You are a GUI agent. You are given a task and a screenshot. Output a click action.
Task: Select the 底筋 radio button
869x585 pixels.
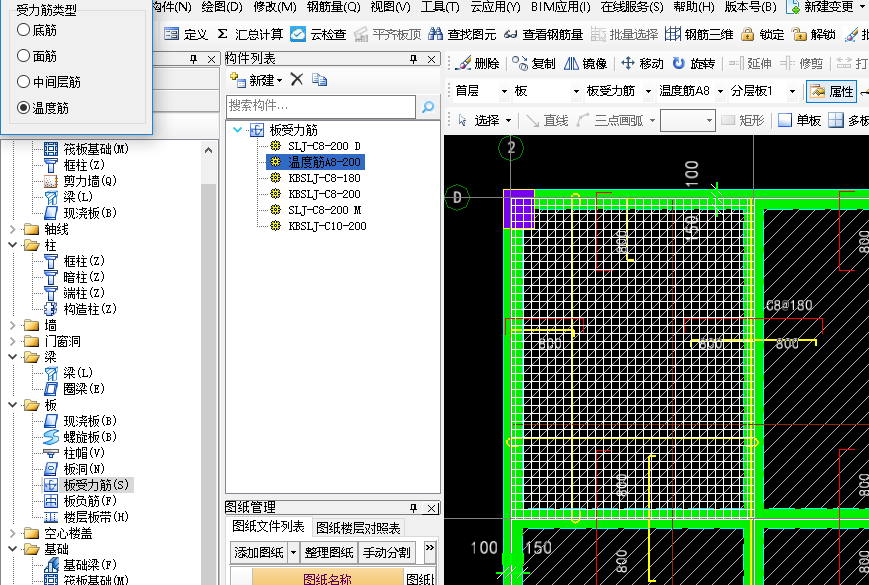(23, 30)
